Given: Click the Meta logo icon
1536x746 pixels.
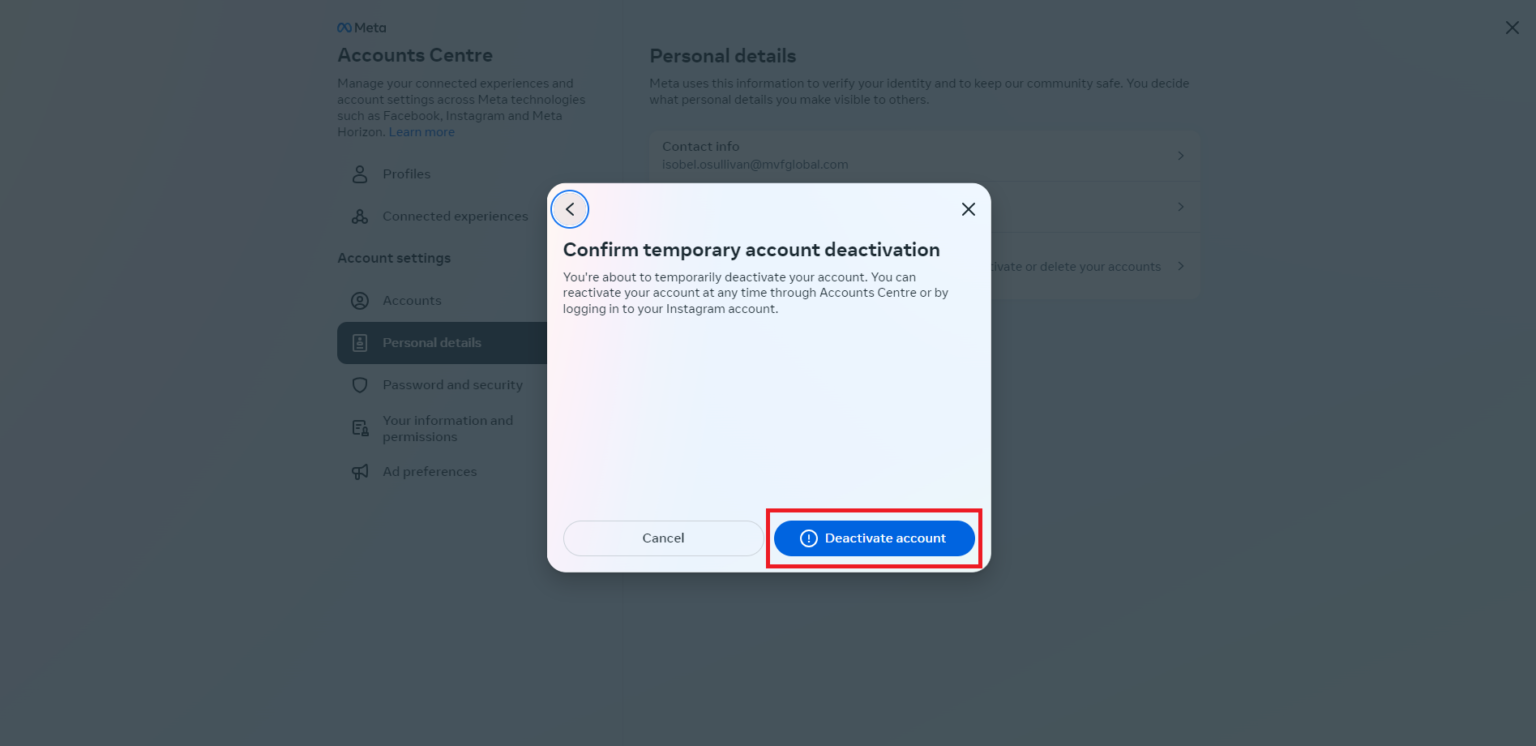Looking at the screenshot, I should click(345, 27).
